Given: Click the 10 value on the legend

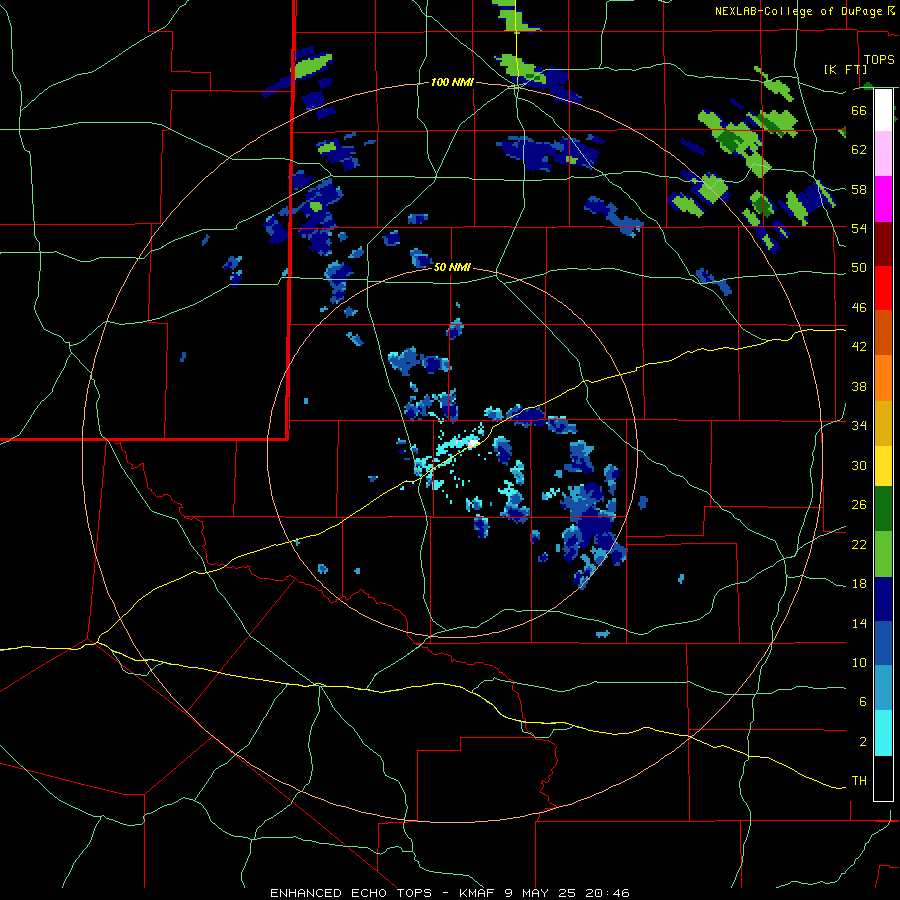Looking at the screenshot, I should [x=859, y=662].
